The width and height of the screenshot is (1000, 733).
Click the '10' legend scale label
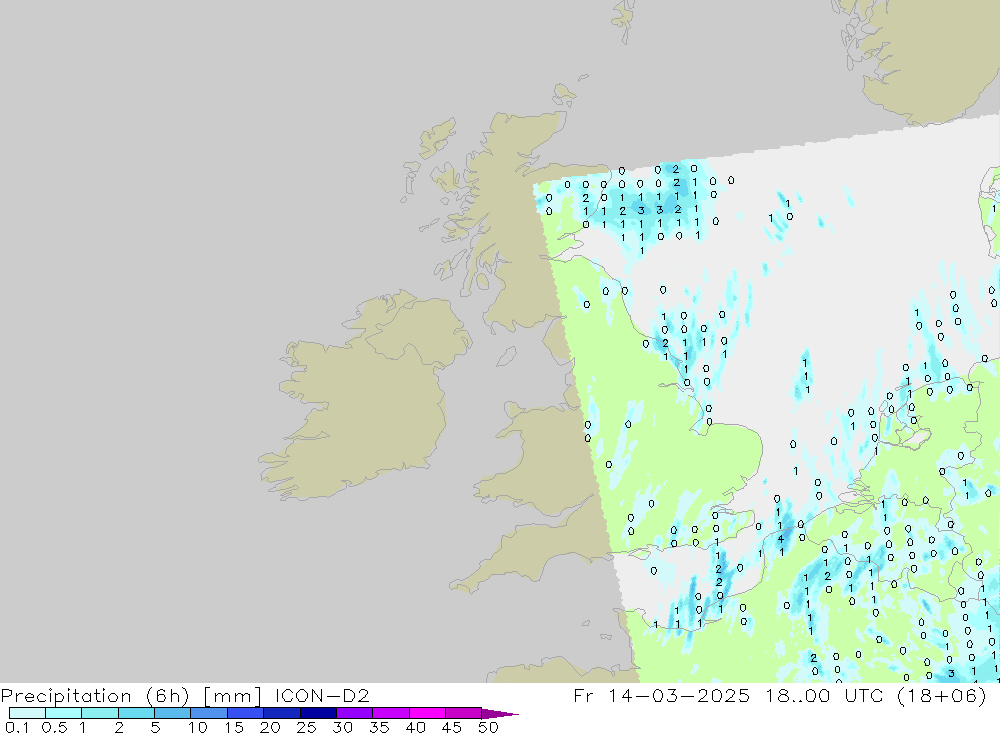click(198, 727)
